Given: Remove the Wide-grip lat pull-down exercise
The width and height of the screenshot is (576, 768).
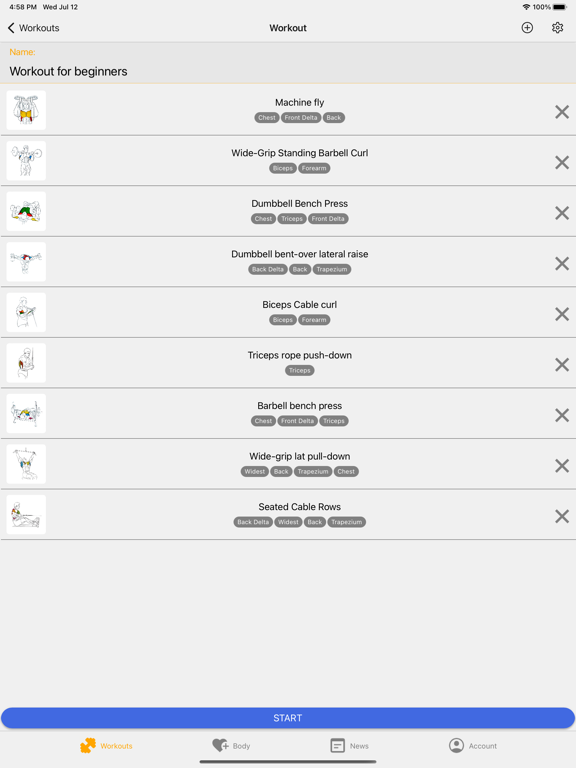Looking at the screenshot, I should (x=562, y=466).
